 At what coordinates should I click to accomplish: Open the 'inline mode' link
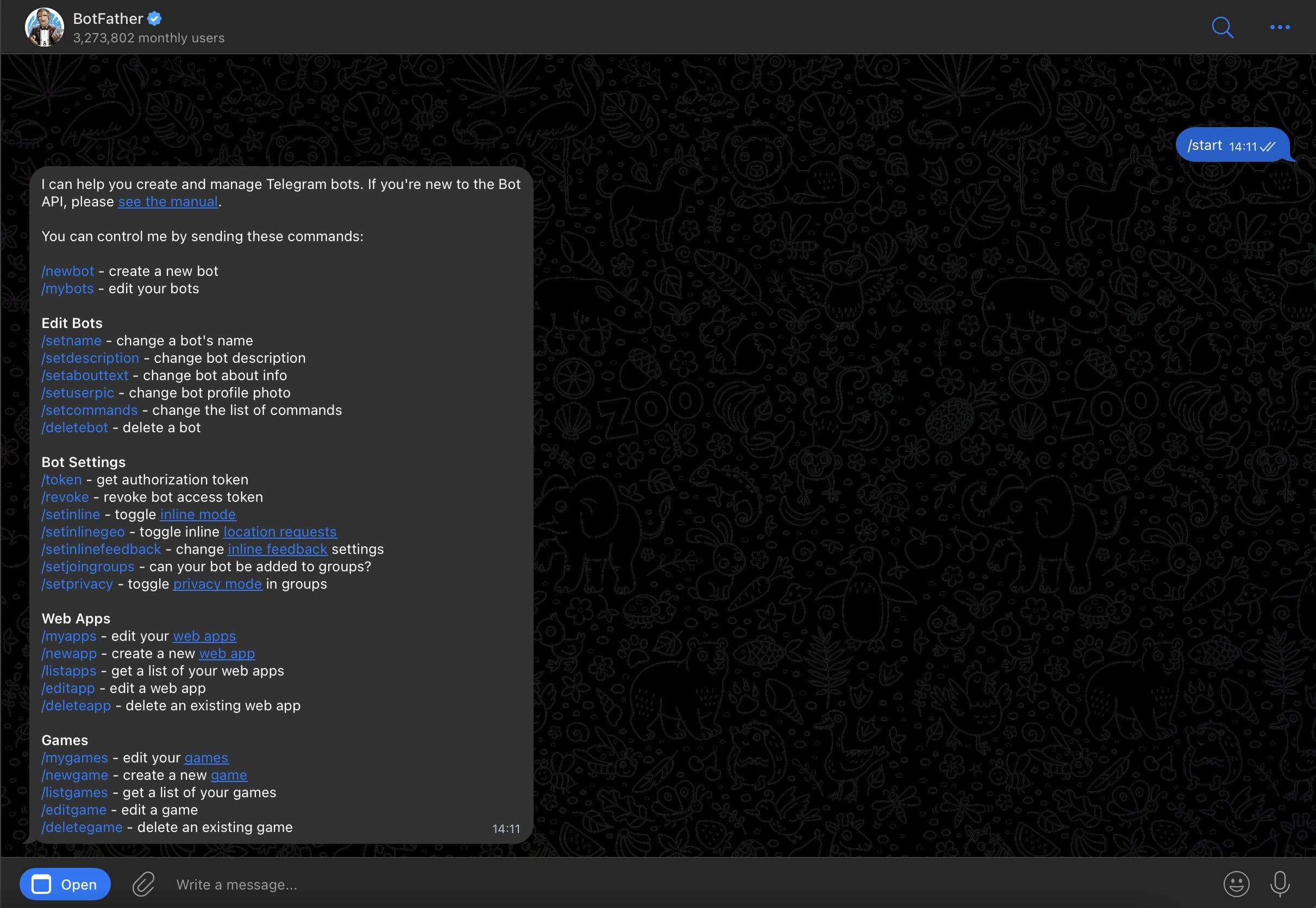click(198, 515)
